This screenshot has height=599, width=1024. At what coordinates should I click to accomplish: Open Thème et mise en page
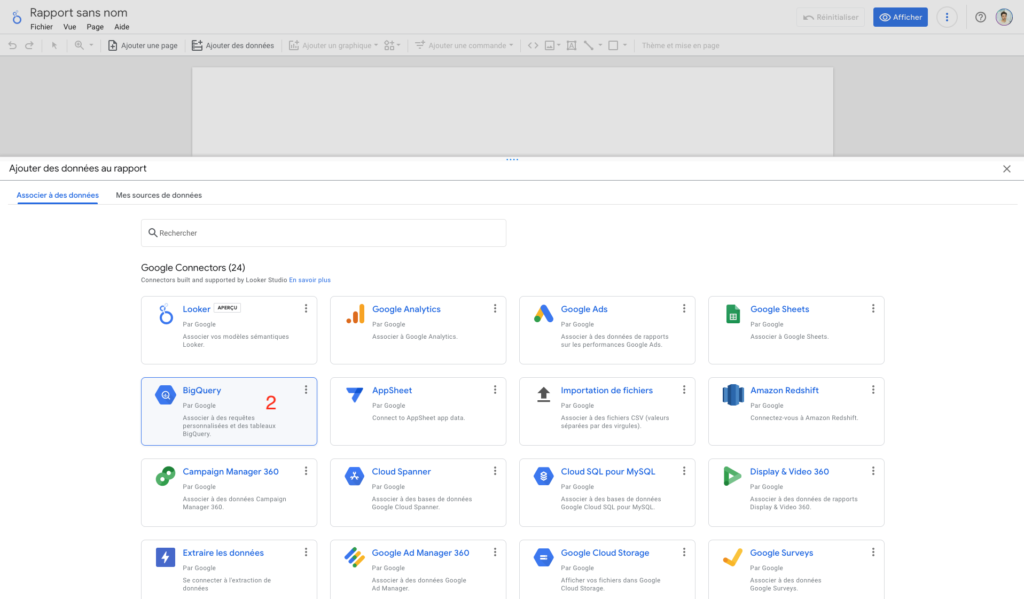click(x=680, y=45)
